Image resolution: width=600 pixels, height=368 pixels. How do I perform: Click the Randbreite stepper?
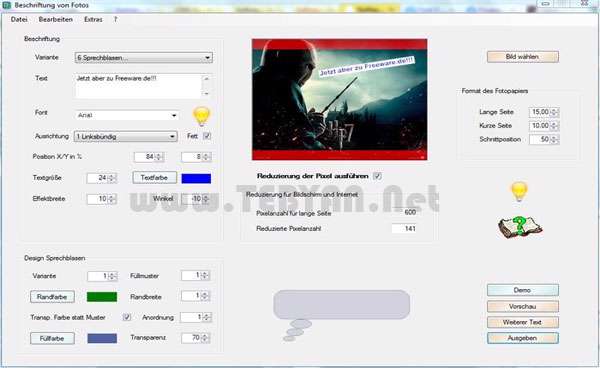tap(196, 296)
